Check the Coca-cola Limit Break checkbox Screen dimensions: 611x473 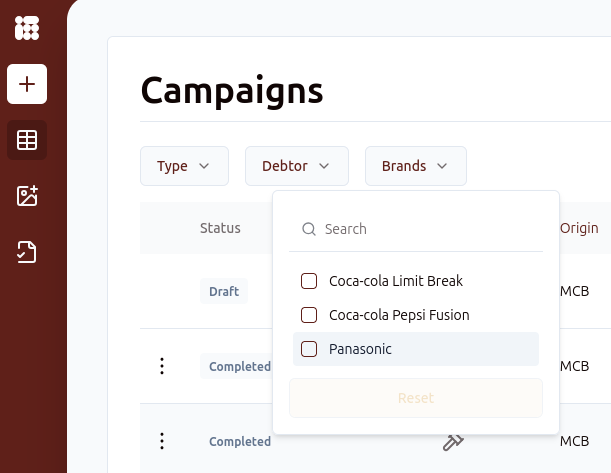pos(309,281)
